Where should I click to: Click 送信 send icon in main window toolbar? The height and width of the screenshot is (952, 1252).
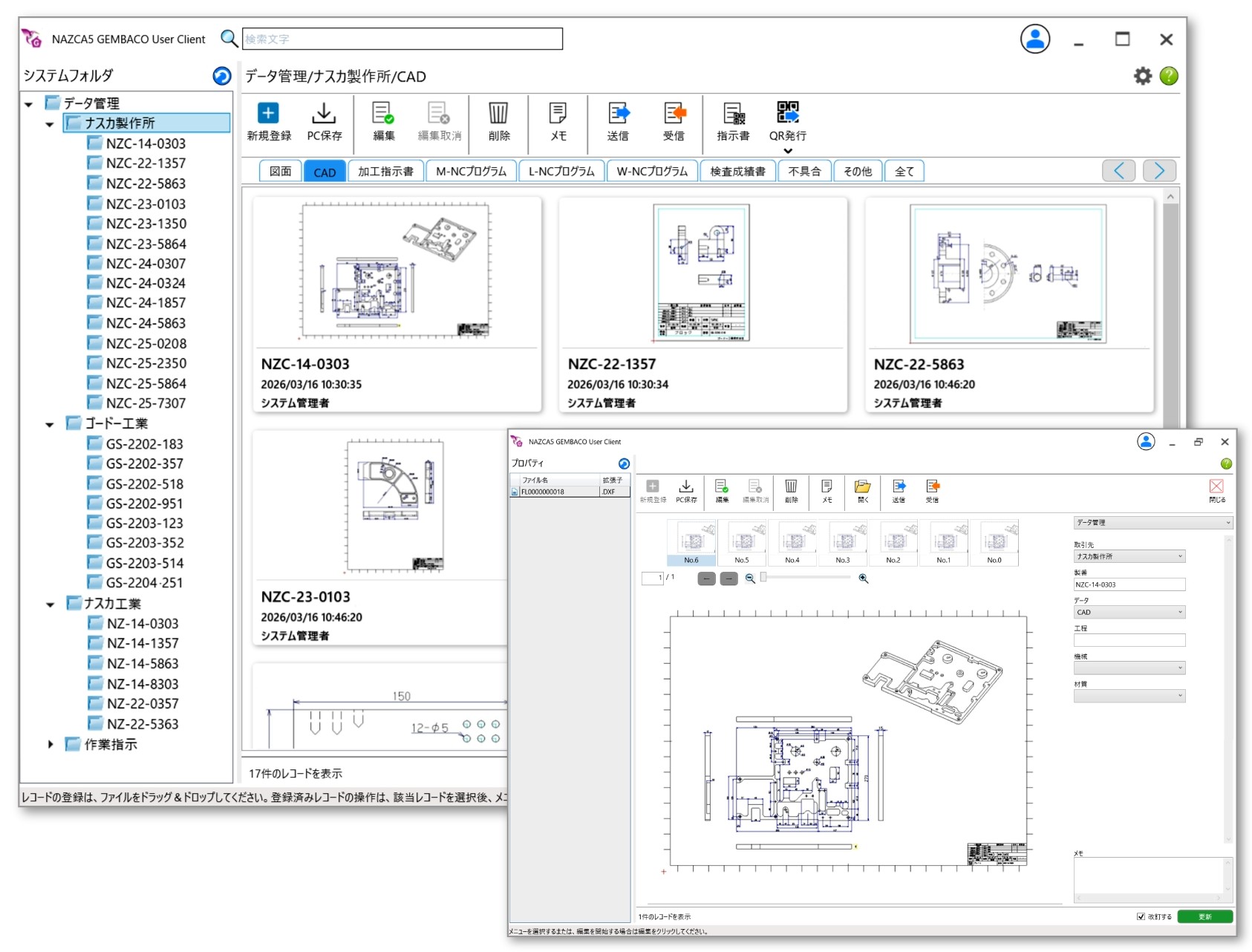pyautogui.click(x=619, y=113)
